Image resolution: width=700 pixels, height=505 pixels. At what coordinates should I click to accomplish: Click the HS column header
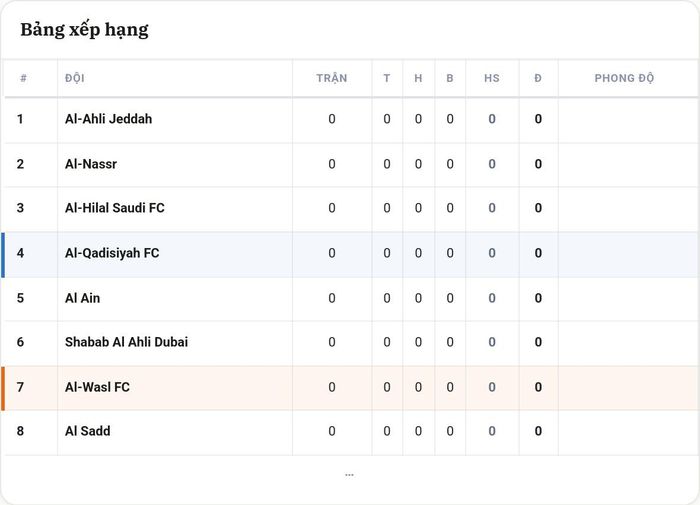tap(492, 78)
